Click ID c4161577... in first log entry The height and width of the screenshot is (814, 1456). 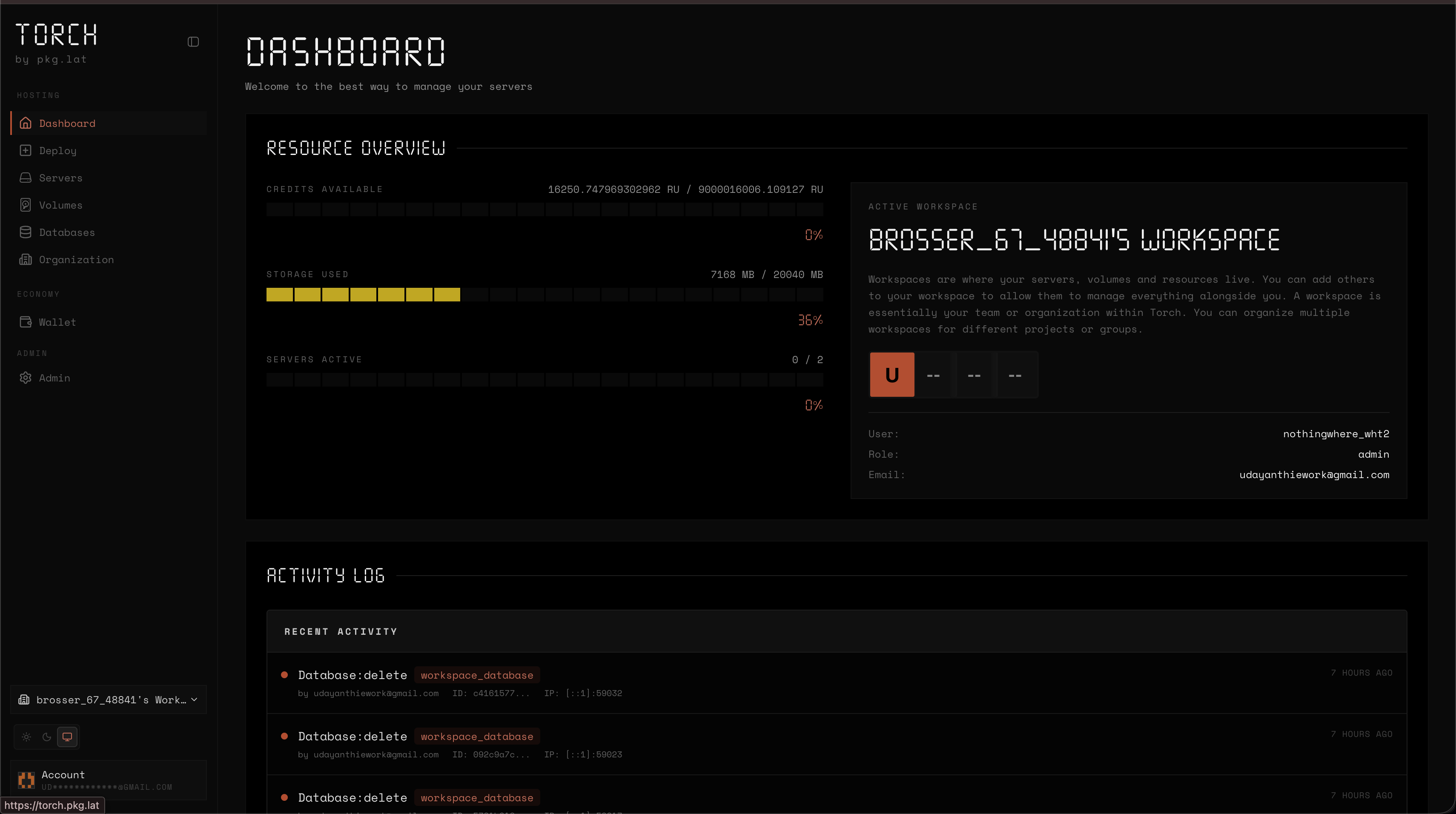point(491,693)
